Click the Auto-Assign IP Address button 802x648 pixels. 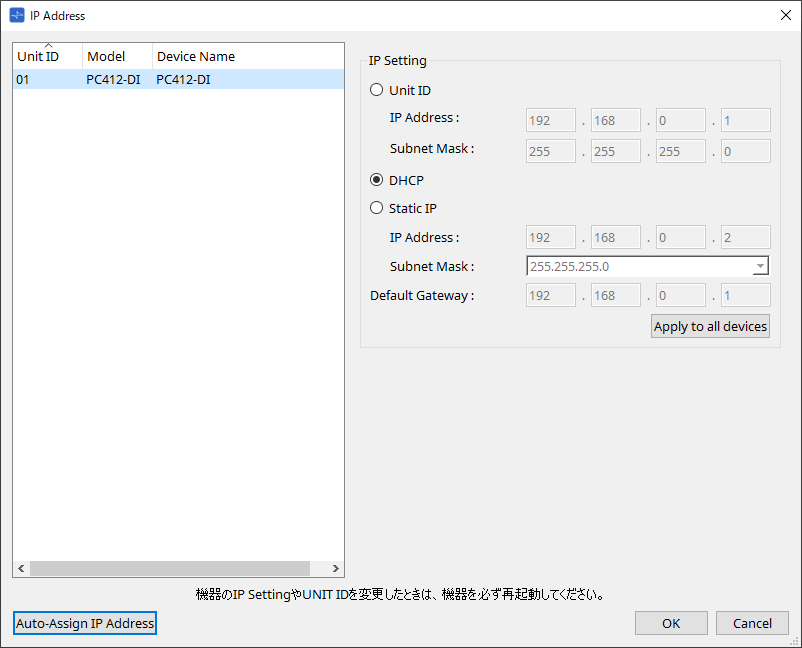click(x=84, y=622)
